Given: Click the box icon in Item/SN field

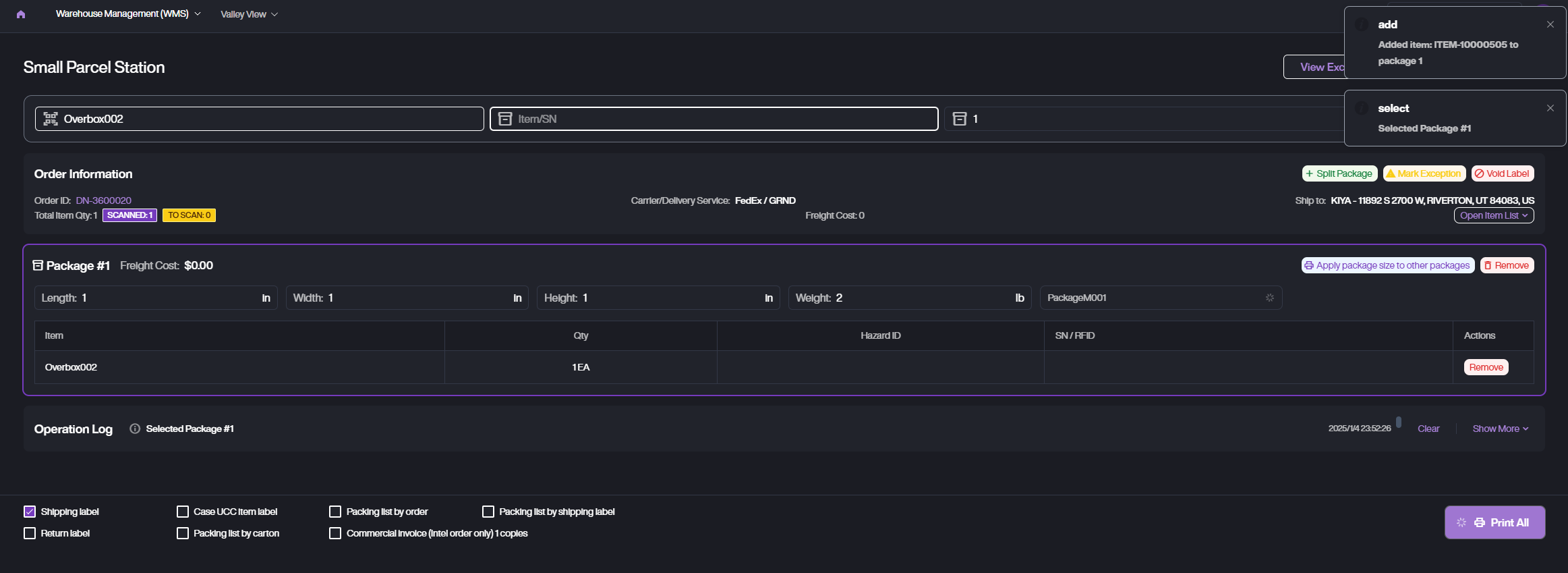Looking at the screenshot, I should tap(505, 119).
